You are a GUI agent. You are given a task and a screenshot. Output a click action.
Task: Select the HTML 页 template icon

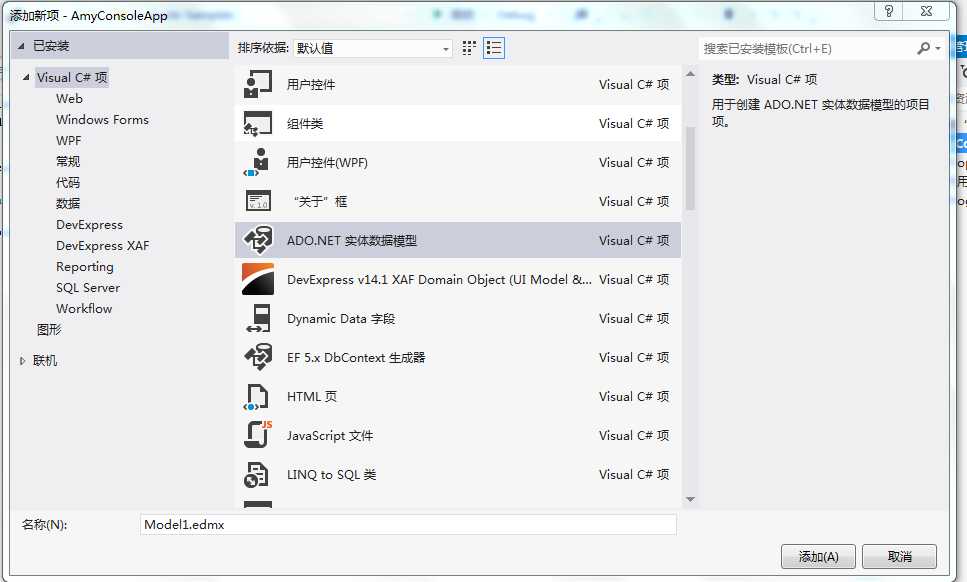pos(257,396)
